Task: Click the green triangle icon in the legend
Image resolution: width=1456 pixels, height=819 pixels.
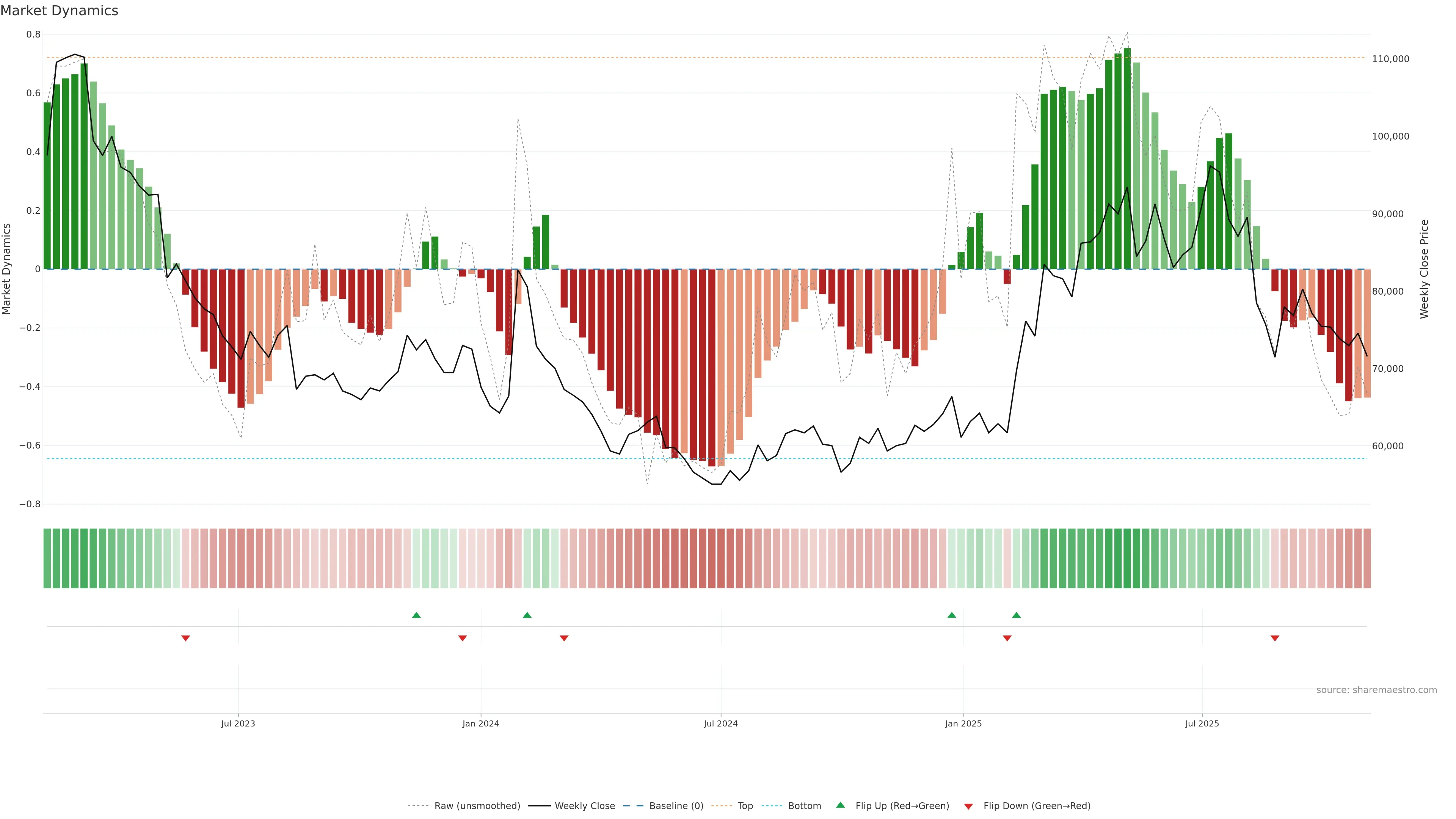Action: [x=841, y=805]
